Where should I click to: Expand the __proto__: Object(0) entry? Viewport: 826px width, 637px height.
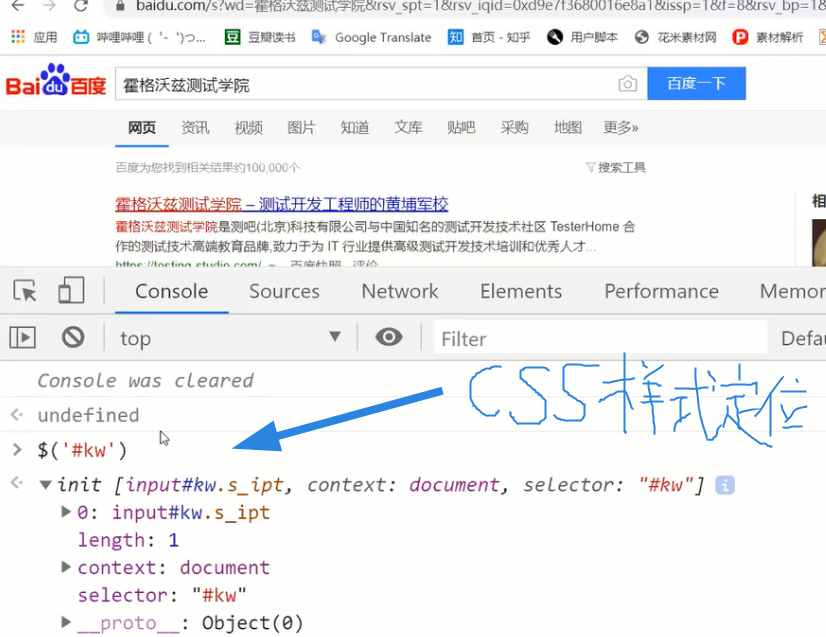pyautogui.click(x=66, y=622)
